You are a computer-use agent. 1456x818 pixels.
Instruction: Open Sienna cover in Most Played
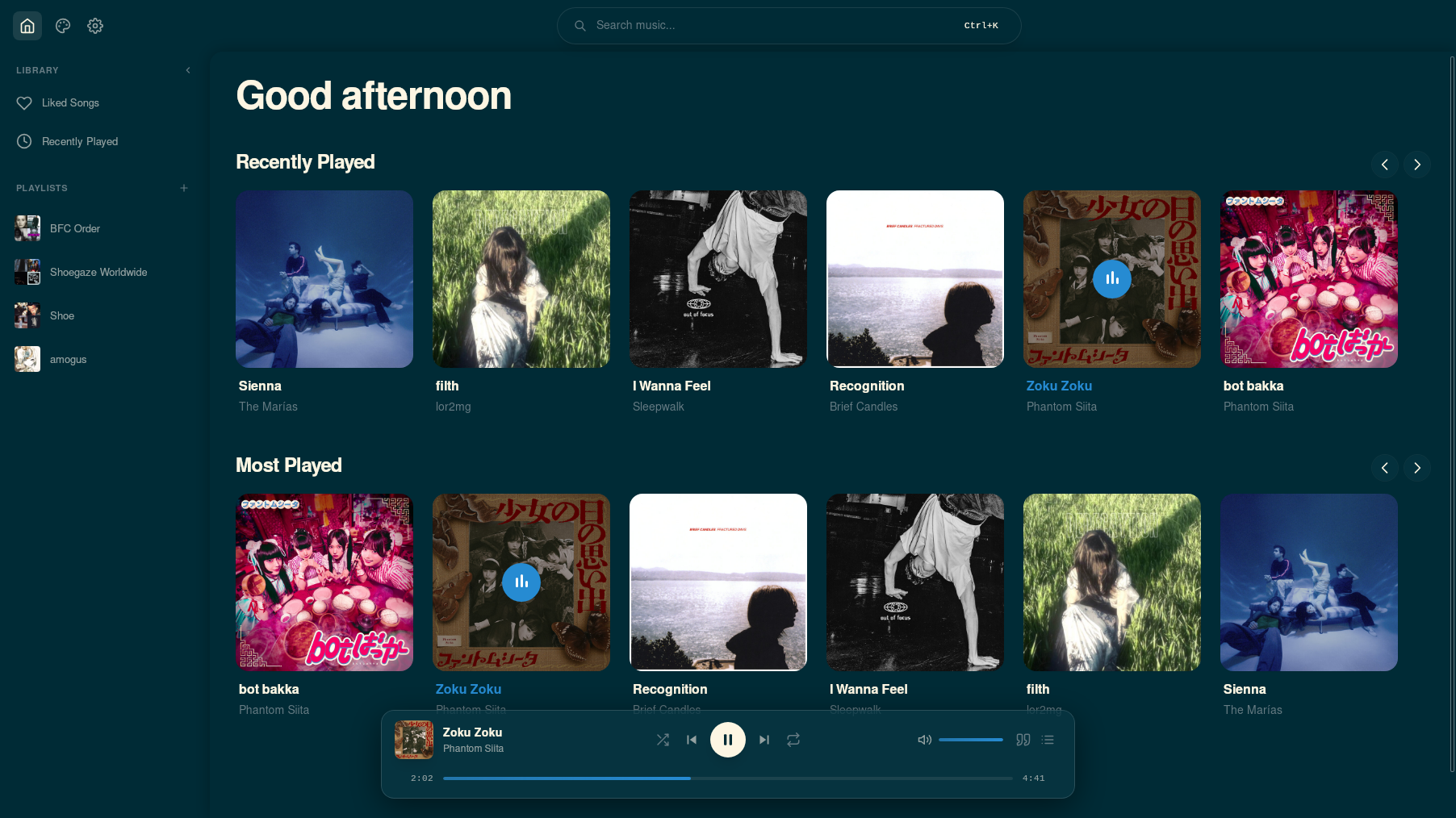1309,582
